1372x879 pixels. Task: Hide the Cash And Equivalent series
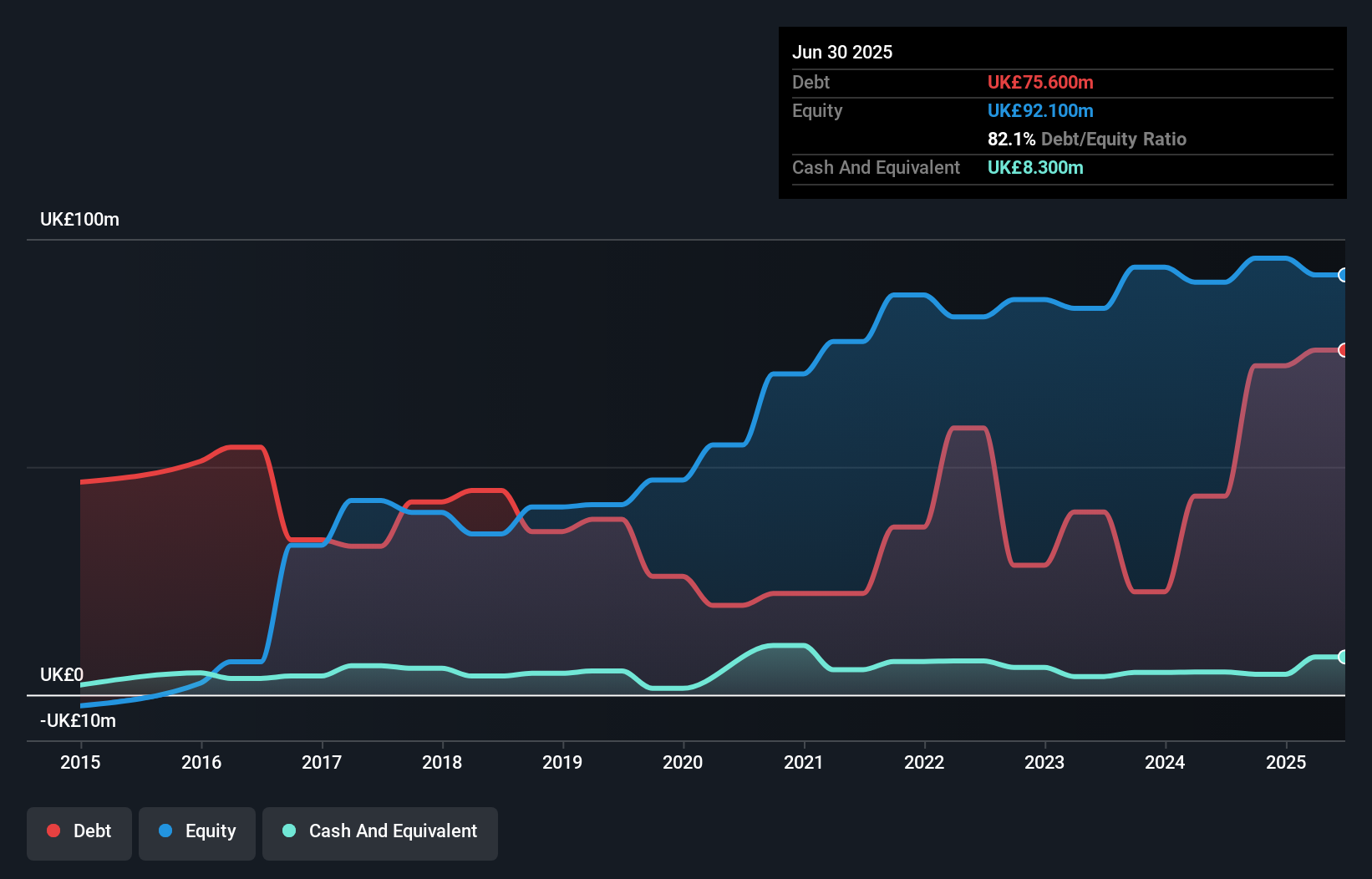click(380, 831)
